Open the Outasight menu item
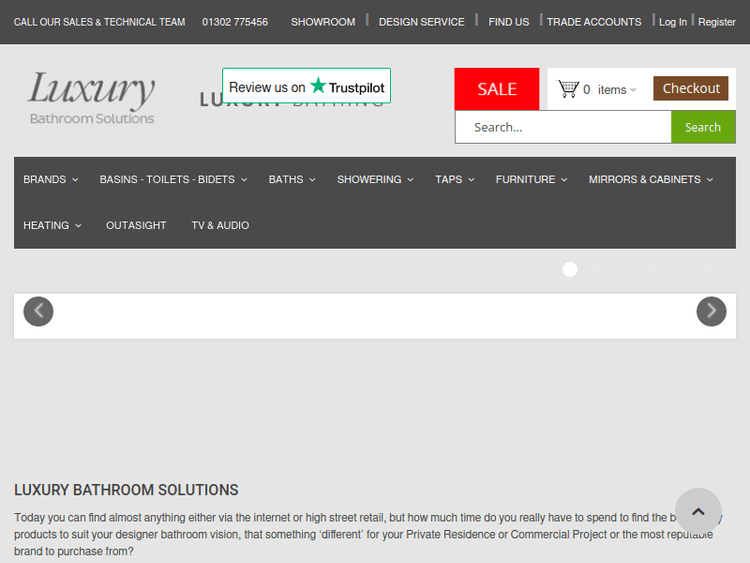This screenshot has width=750, height=563. point(136,226)
